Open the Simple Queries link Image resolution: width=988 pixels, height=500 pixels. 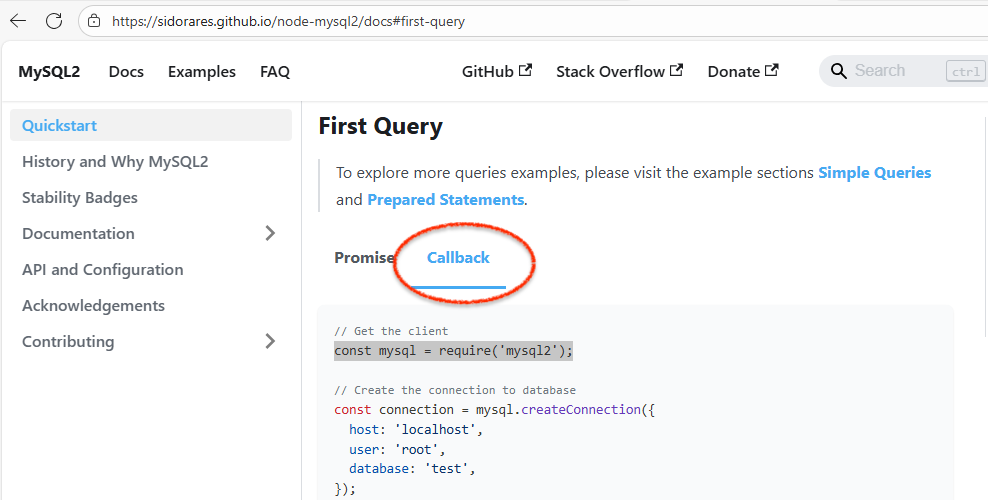[874, 173]
